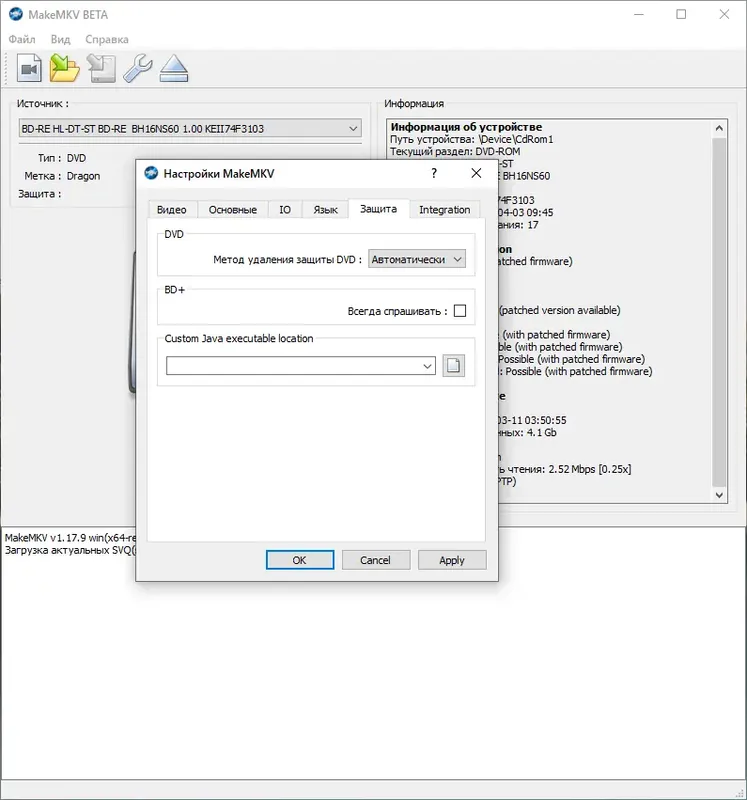Click the info panel scroll down arrow
The height and width of the screenshot is (800, 747).
(719, 495)
